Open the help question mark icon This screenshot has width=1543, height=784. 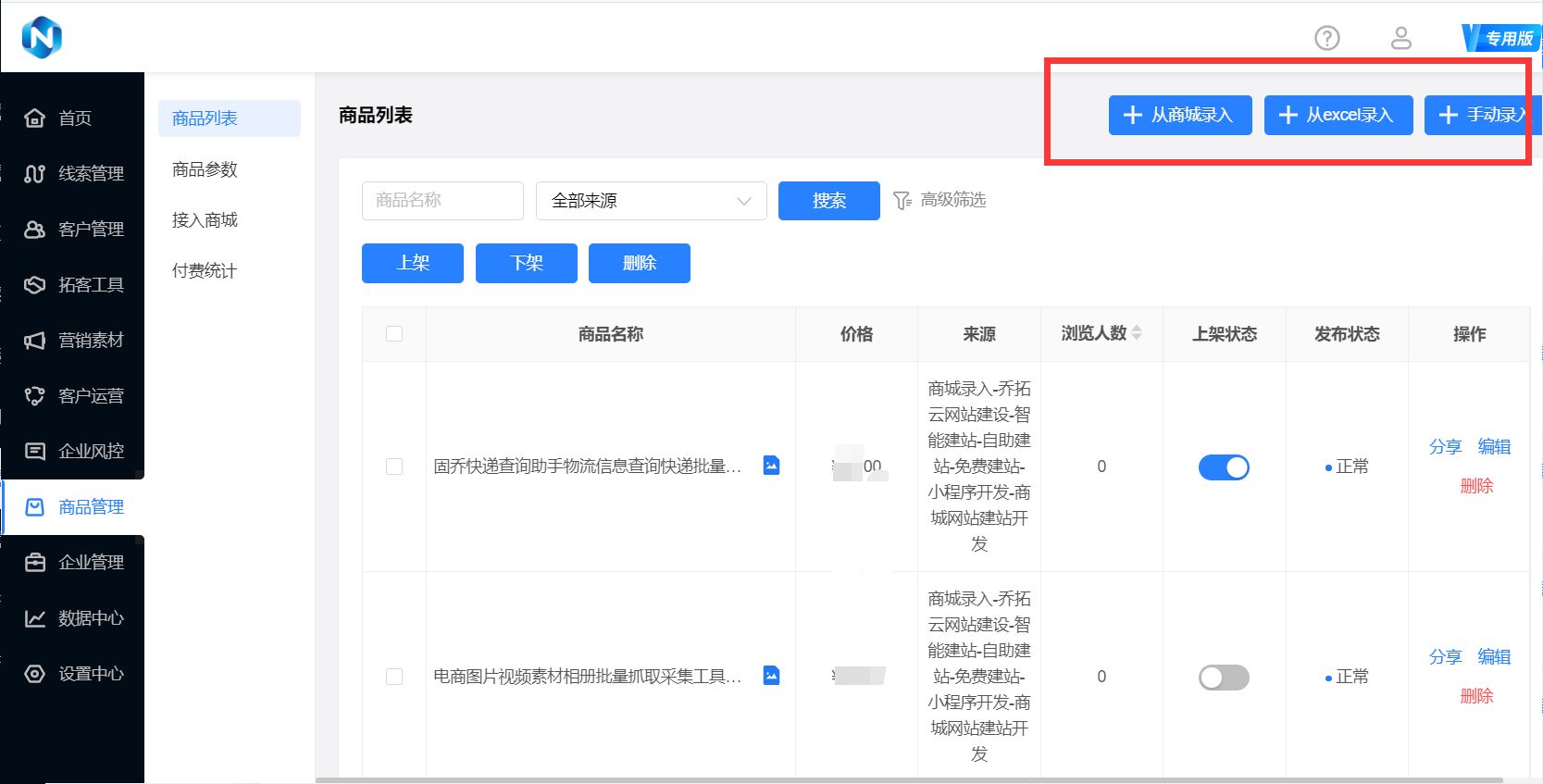1327,38
